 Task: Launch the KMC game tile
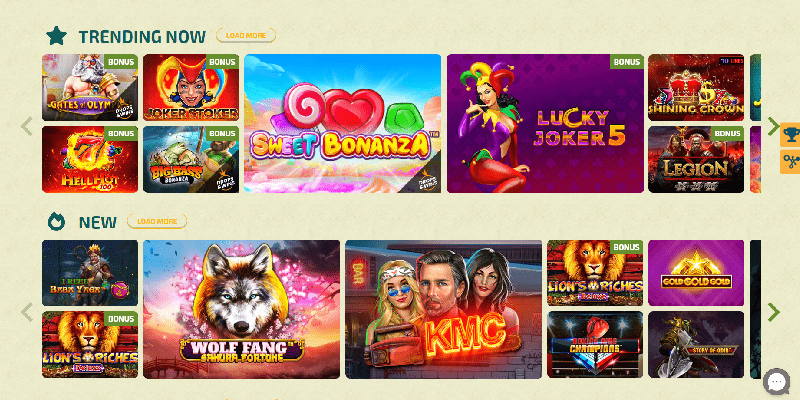(x=443, y=309)
